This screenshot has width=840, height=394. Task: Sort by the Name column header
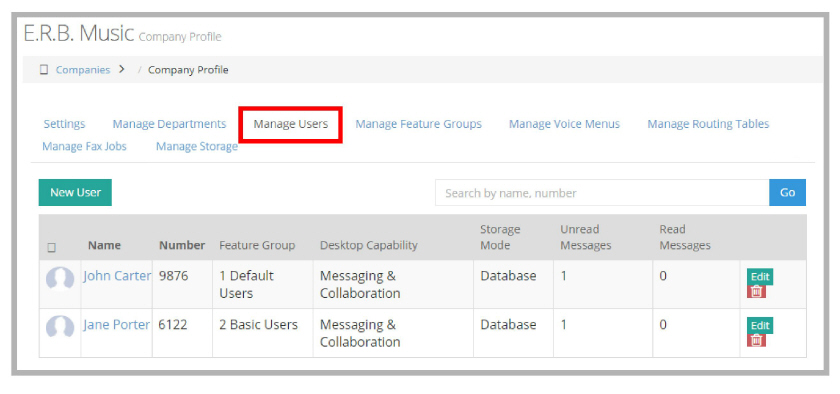click(104, 245)
